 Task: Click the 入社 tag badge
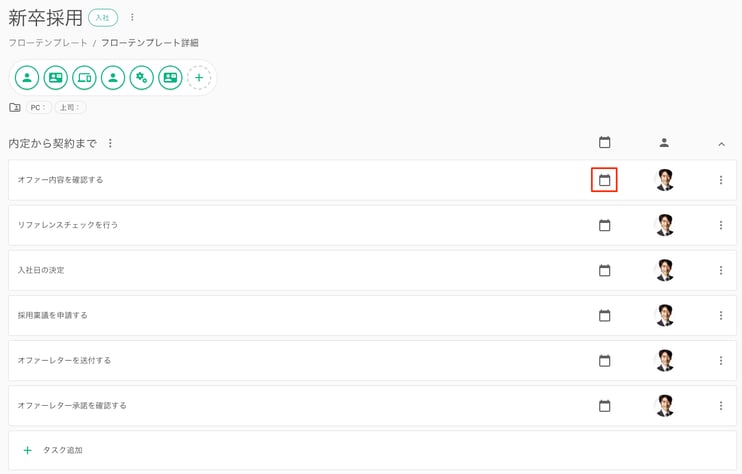tap(103, 18)
